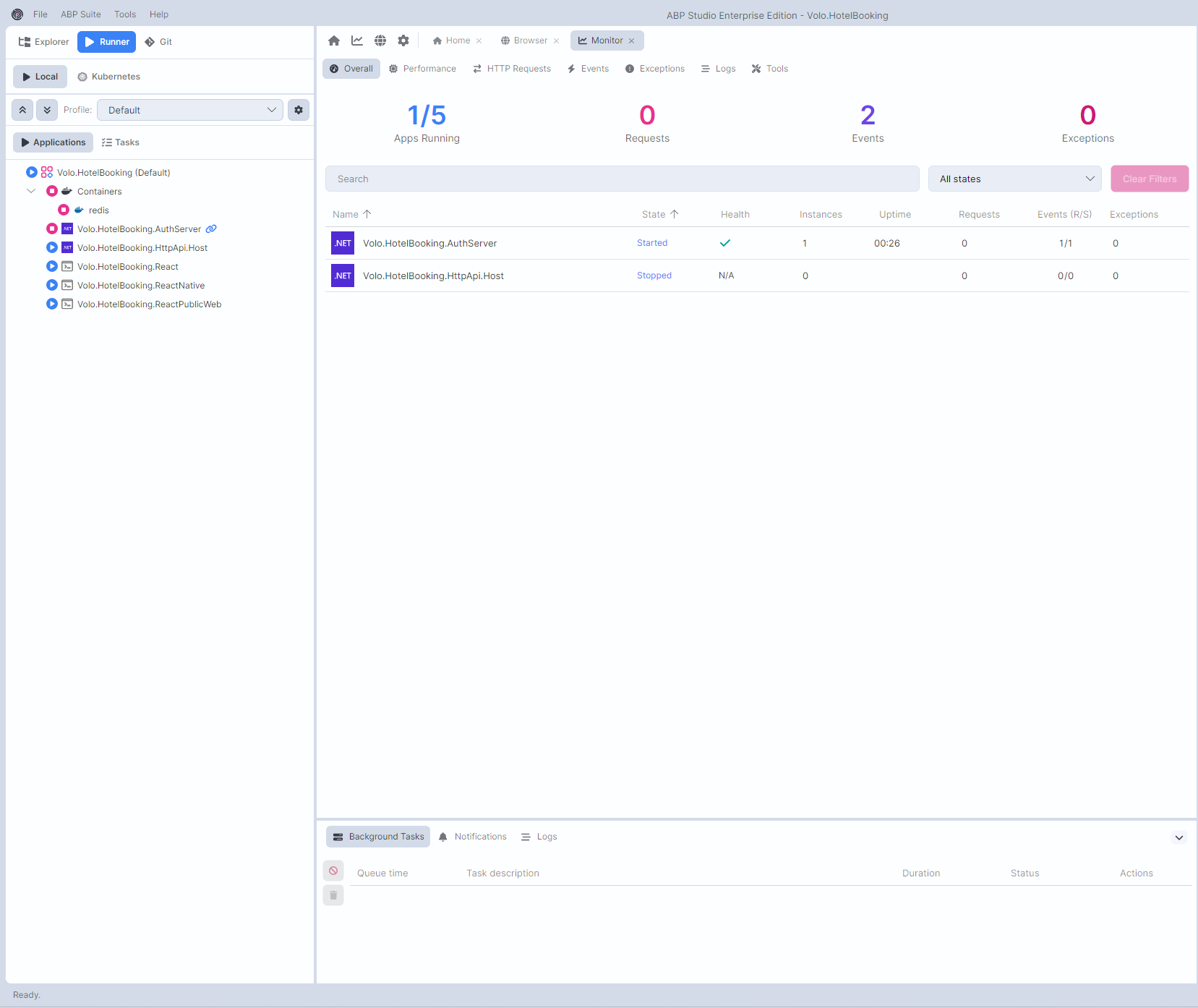This screenshot has height=1008, width=1198.
Task: Click the Events count of 2
Action: (868, 115)
